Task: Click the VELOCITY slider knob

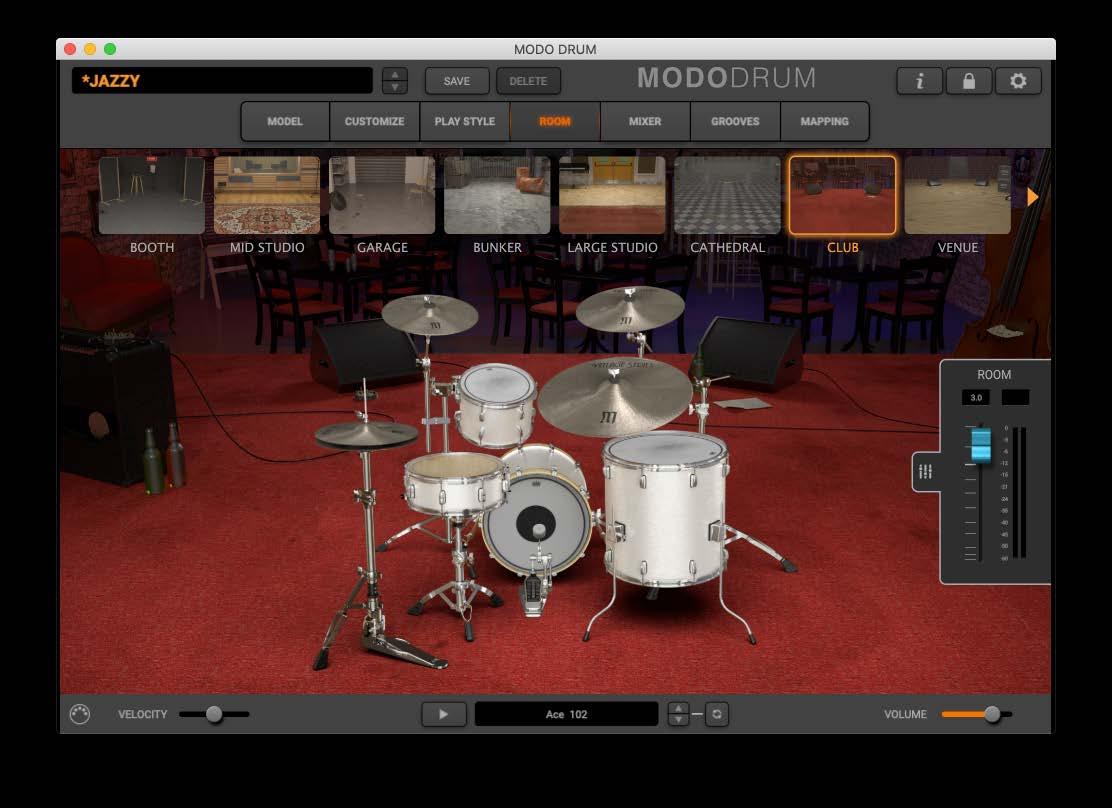Action: click(x=213, y=714)
